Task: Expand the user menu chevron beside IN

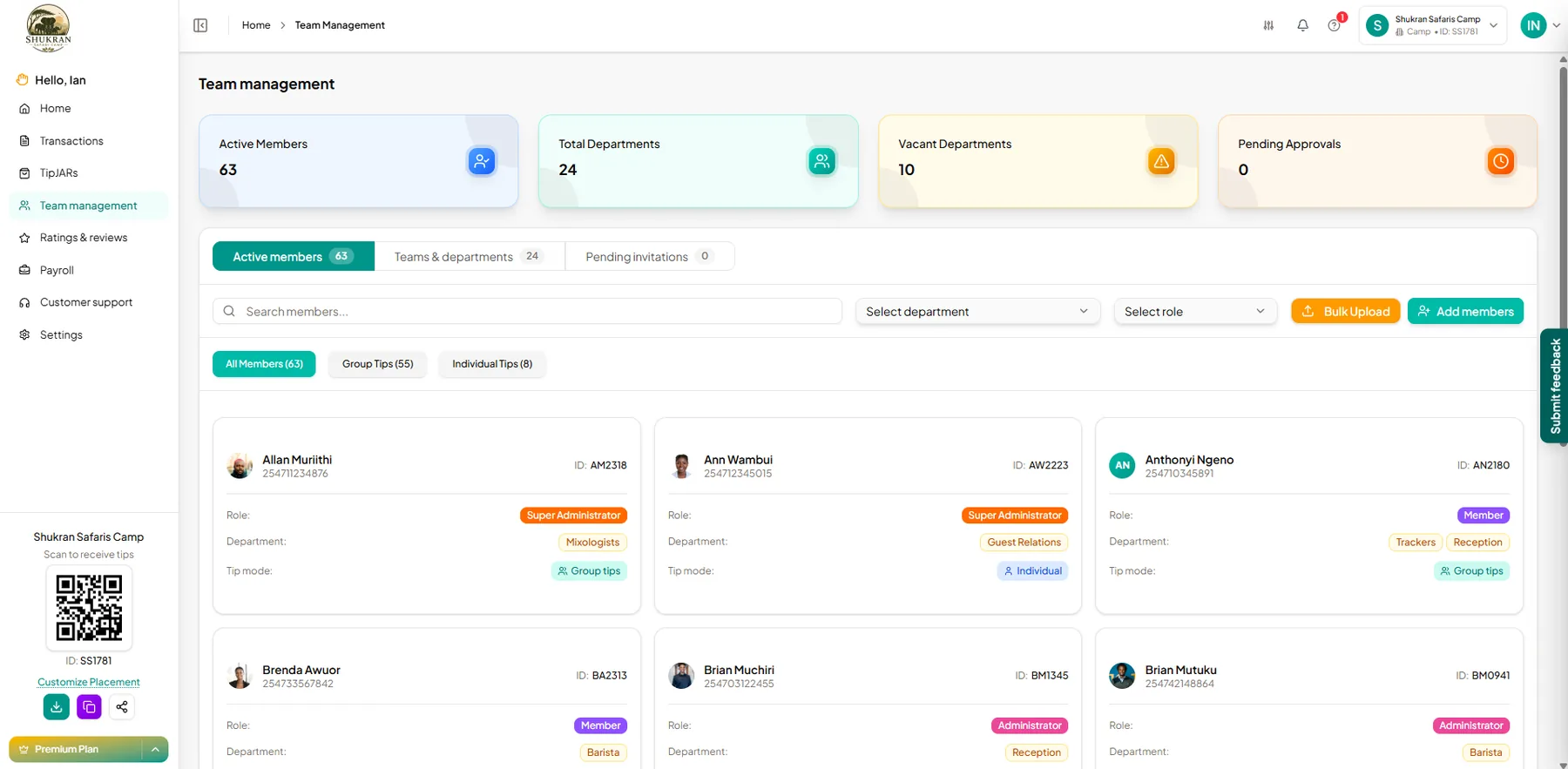Action: click(x=1557, y=25)
